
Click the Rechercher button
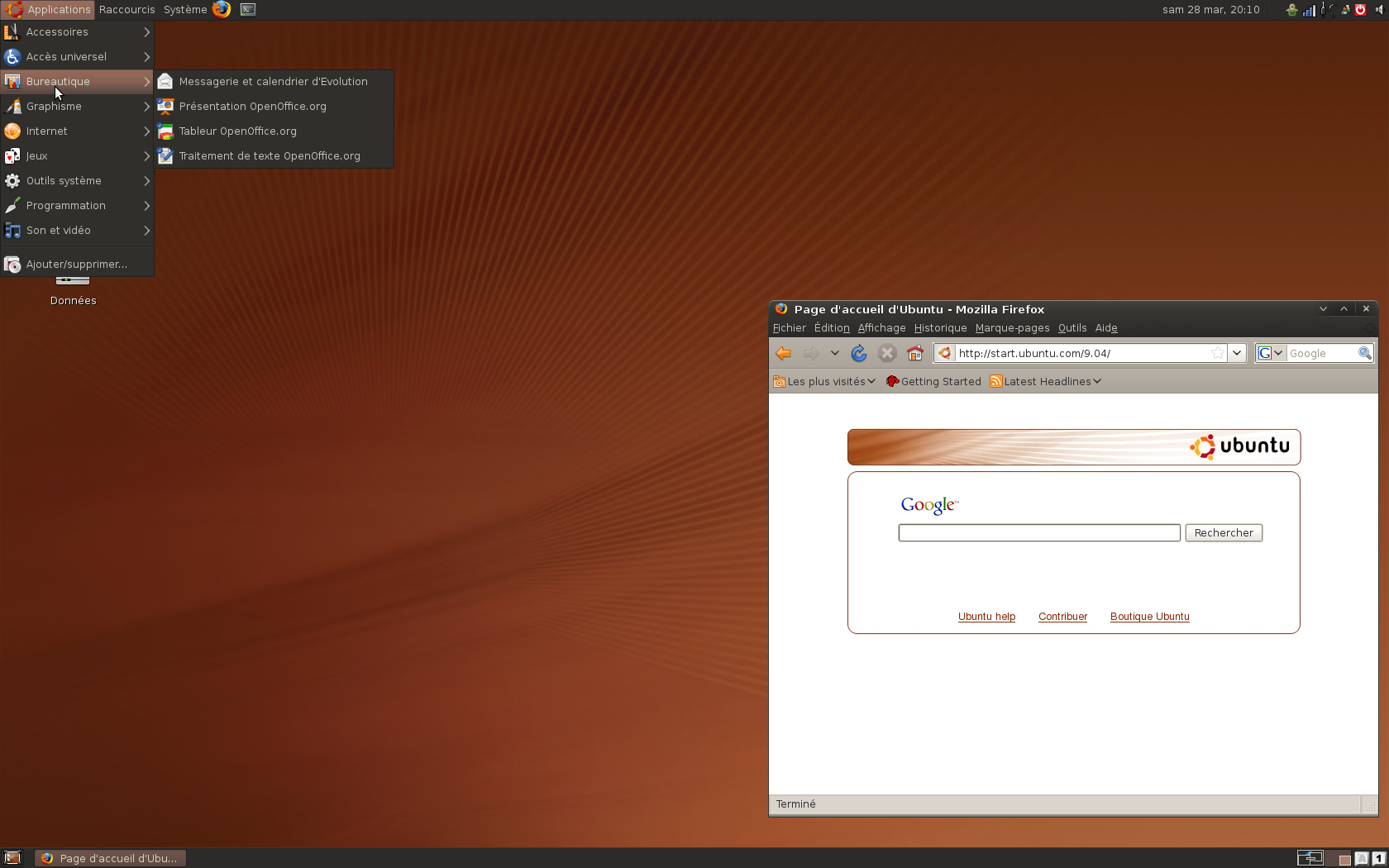(x=1224, y=533)
